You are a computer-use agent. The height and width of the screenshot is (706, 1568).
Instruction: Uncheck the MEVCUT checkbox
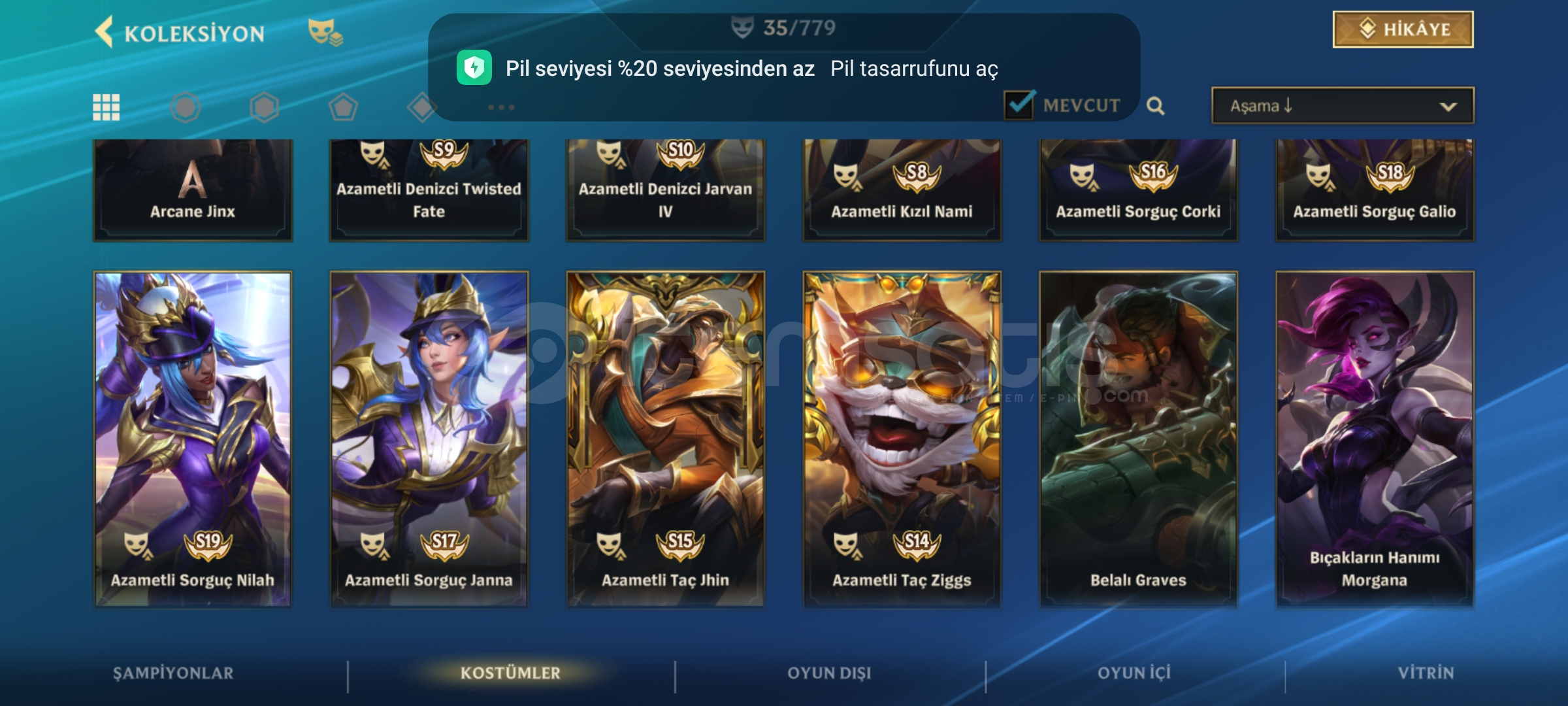click(x=1019, y=105)
